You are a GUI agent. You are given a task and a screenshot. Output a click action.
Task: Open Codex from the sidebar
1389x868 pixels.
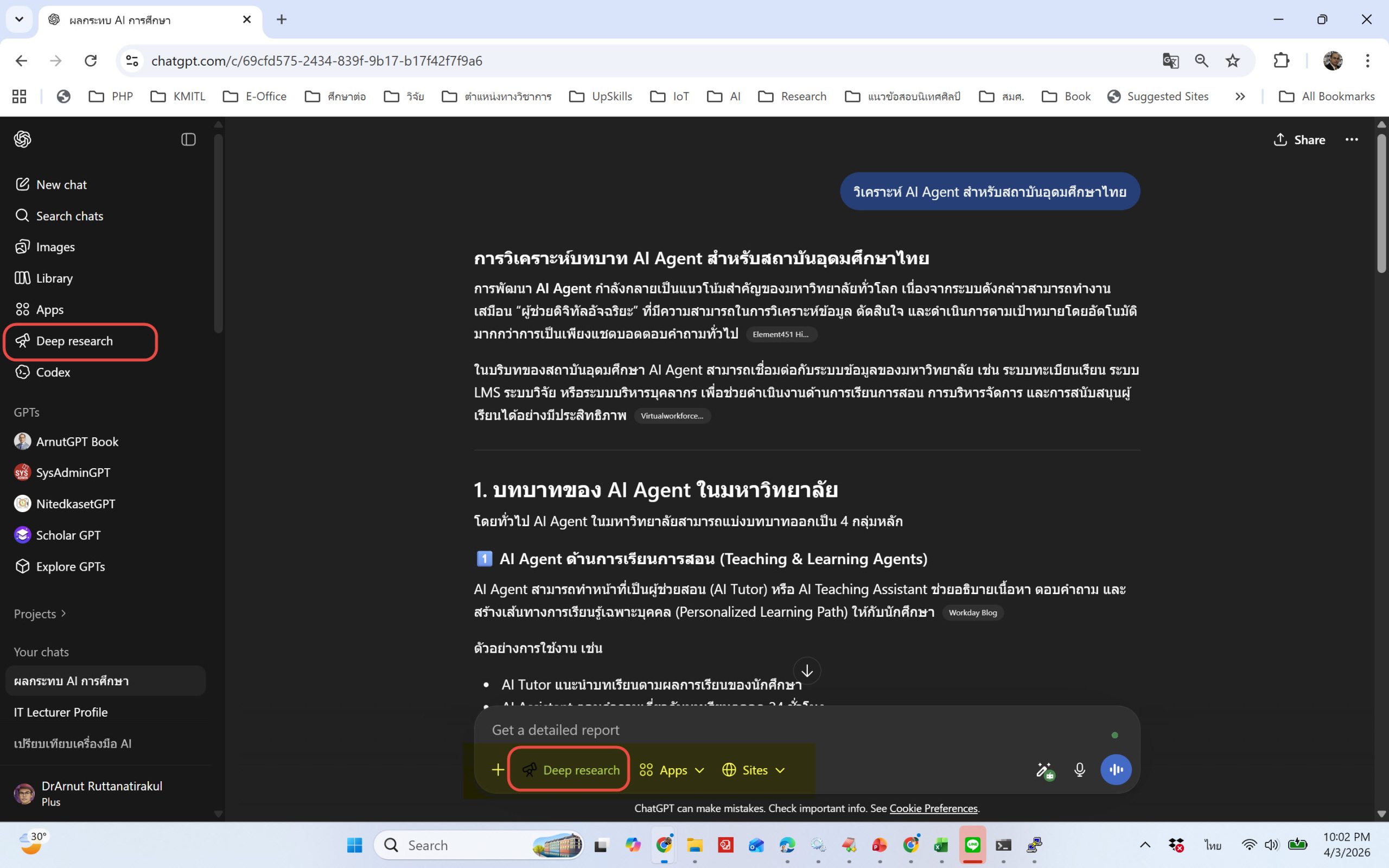click(x=53, y=372)
